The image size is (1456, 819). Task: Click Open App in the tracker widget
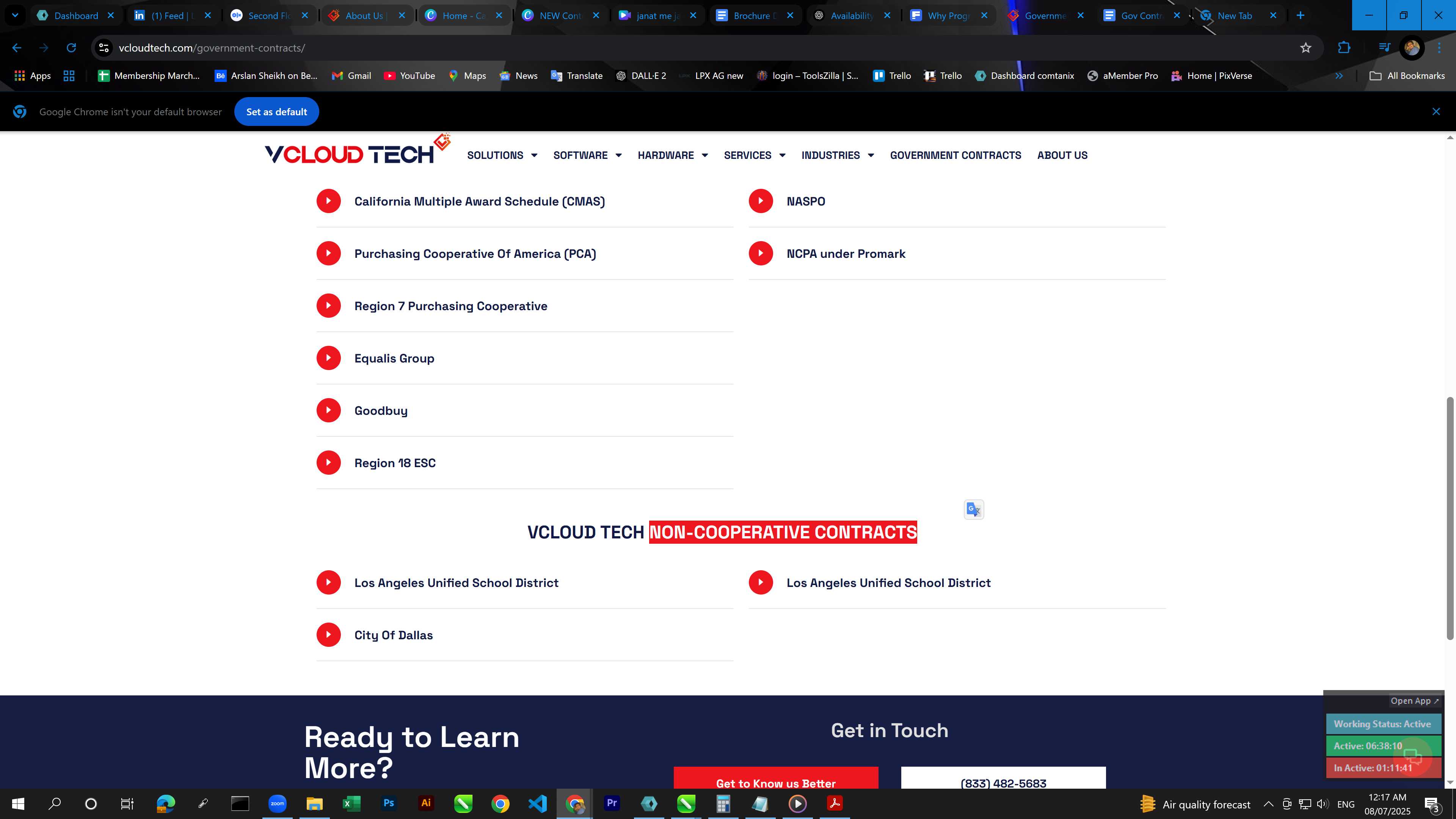(1414, 701)
